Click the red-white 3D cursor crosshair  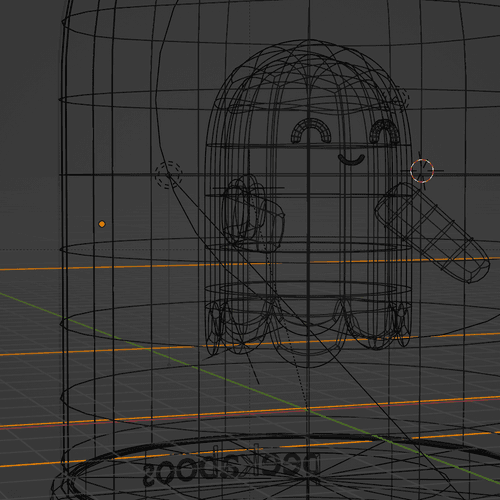coord(422,171)
